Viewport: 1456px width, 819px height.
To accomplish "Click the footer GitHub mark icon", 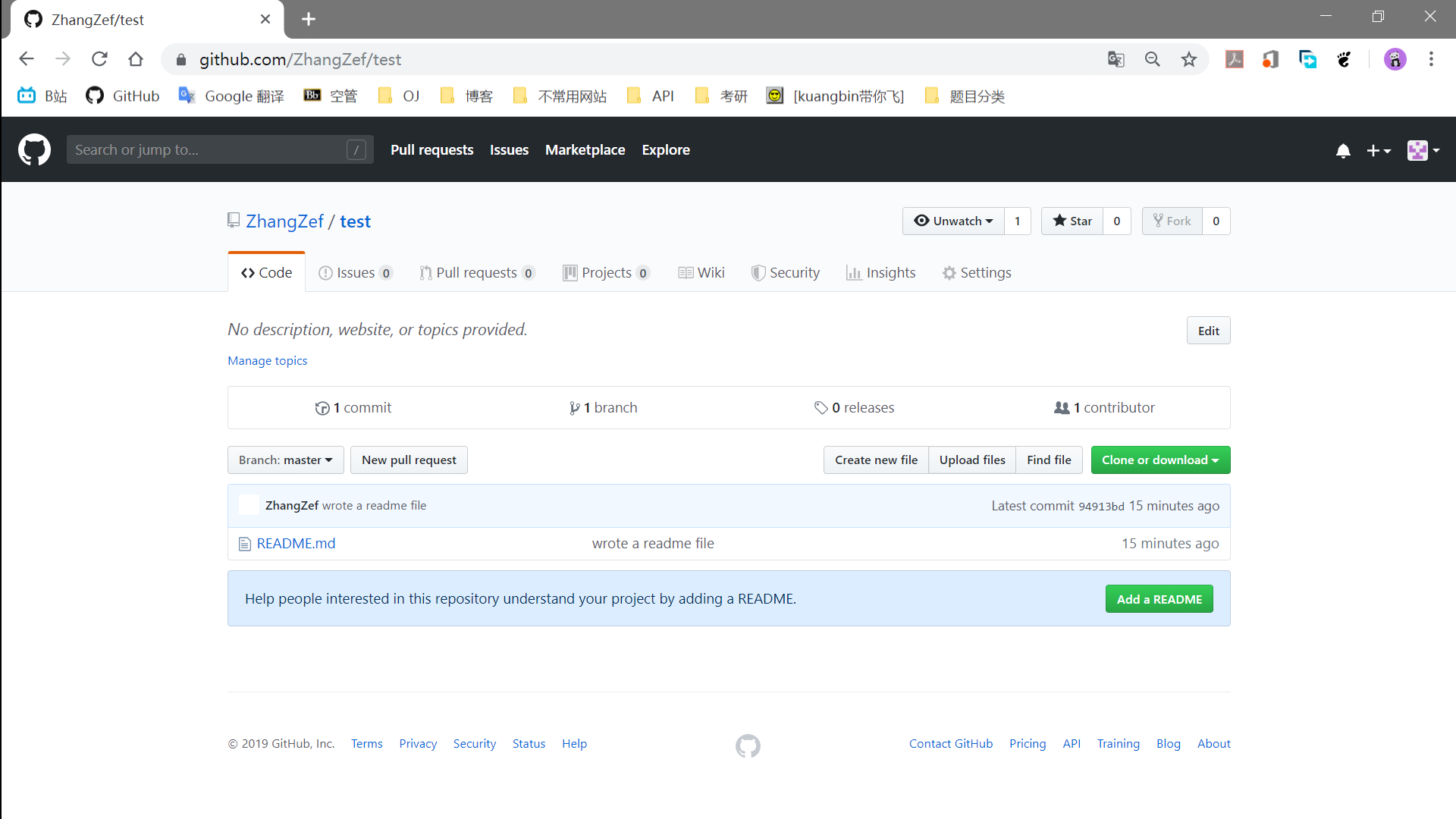I will 747,746.
